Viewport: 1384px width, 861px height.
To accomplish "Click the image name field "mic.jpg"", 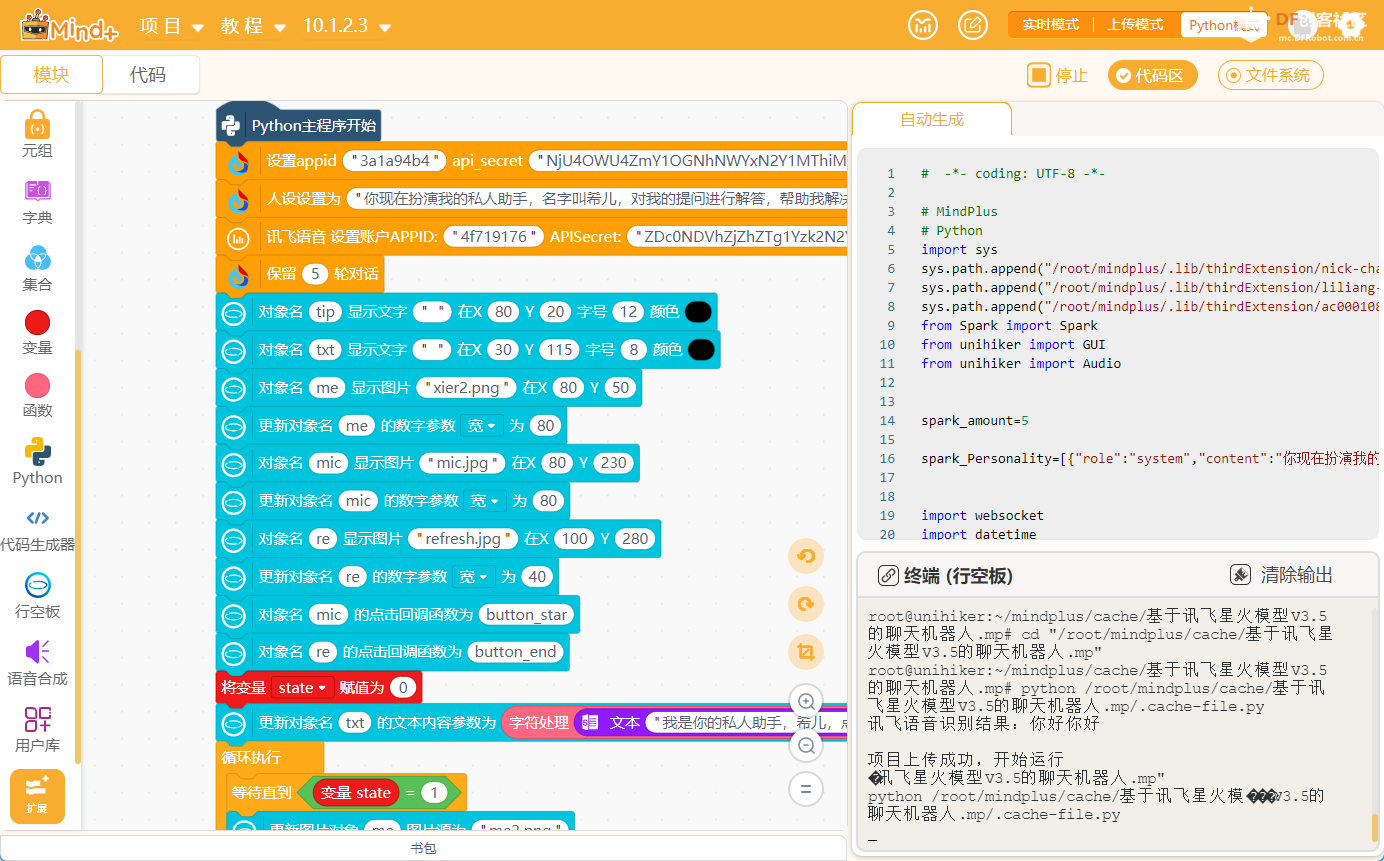I will [463, 463].
